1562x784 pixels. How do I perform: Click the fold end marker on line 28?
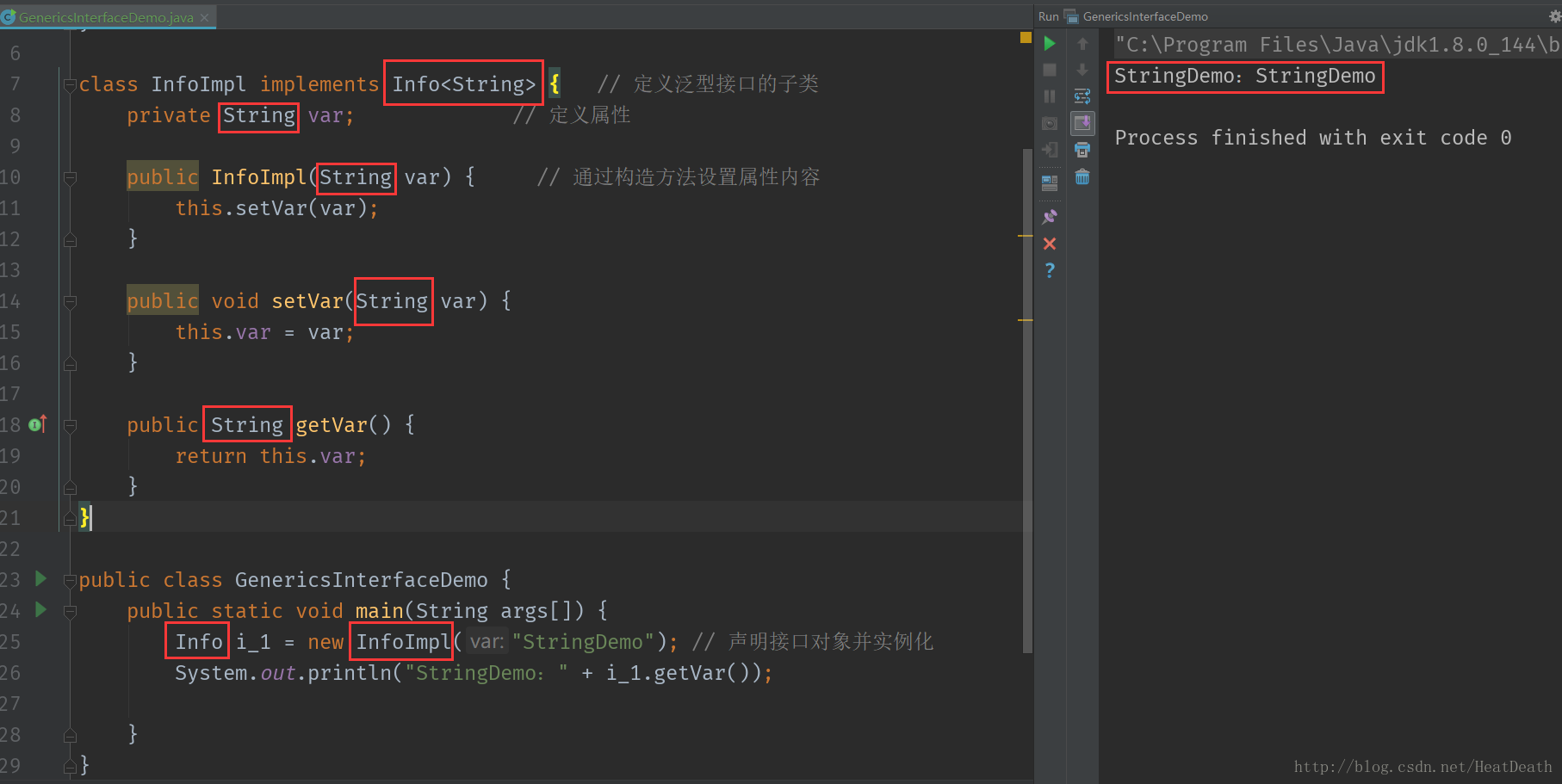70,734
